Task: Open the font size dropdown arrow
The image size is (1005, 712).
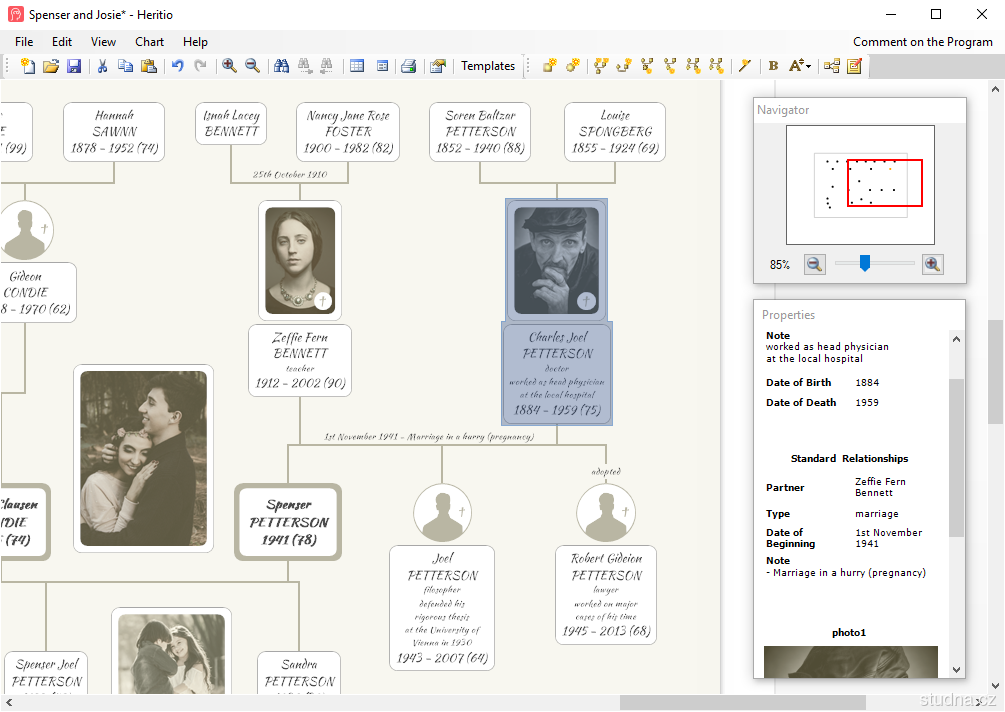Action: tap(808, 66)
